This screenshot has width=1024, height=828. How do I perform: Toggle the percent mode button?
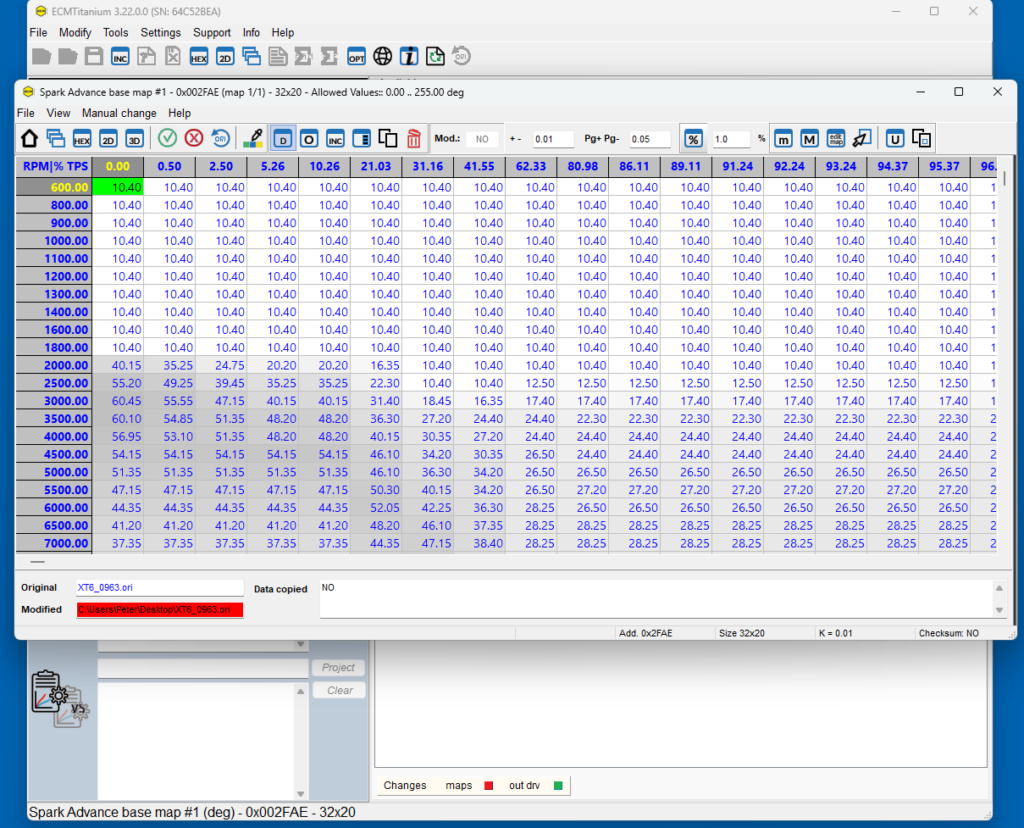[x=694, y=138]
